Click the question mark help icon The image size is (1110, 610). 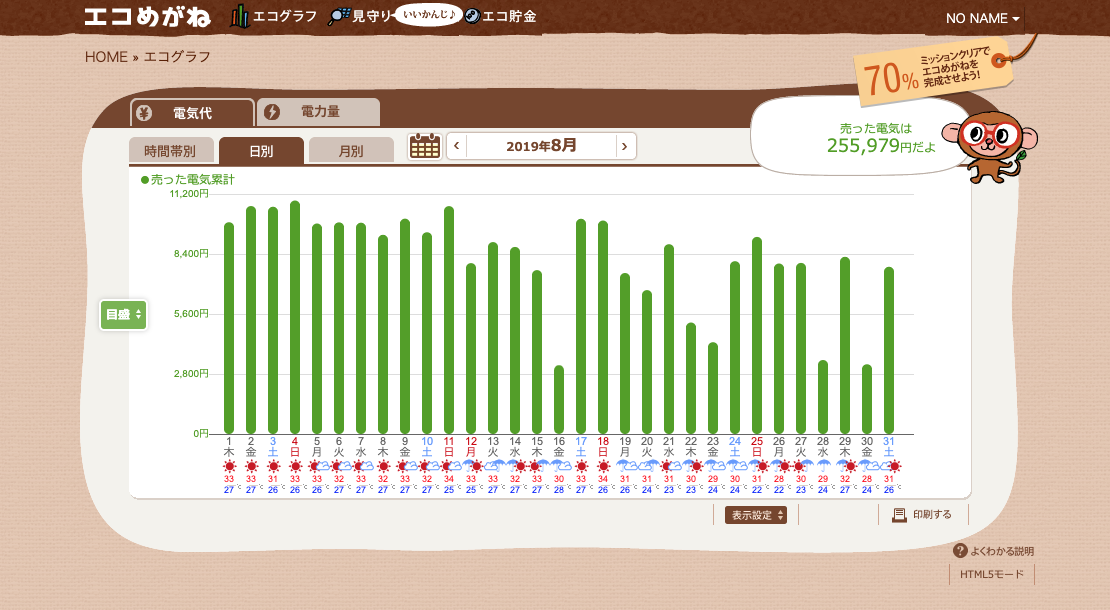click(960, 551)
